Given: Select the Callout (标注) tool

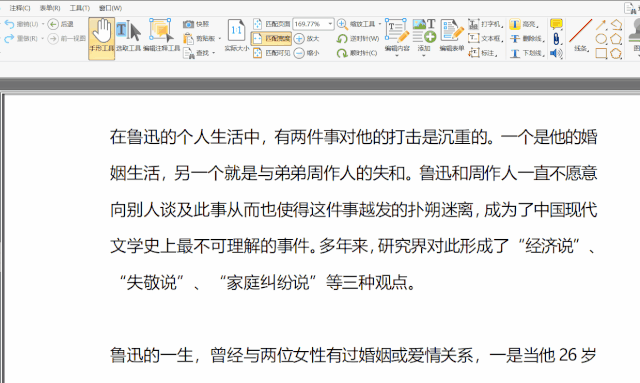Looking at the screenshot, I should pyautogui.click(x=483, y=53).
